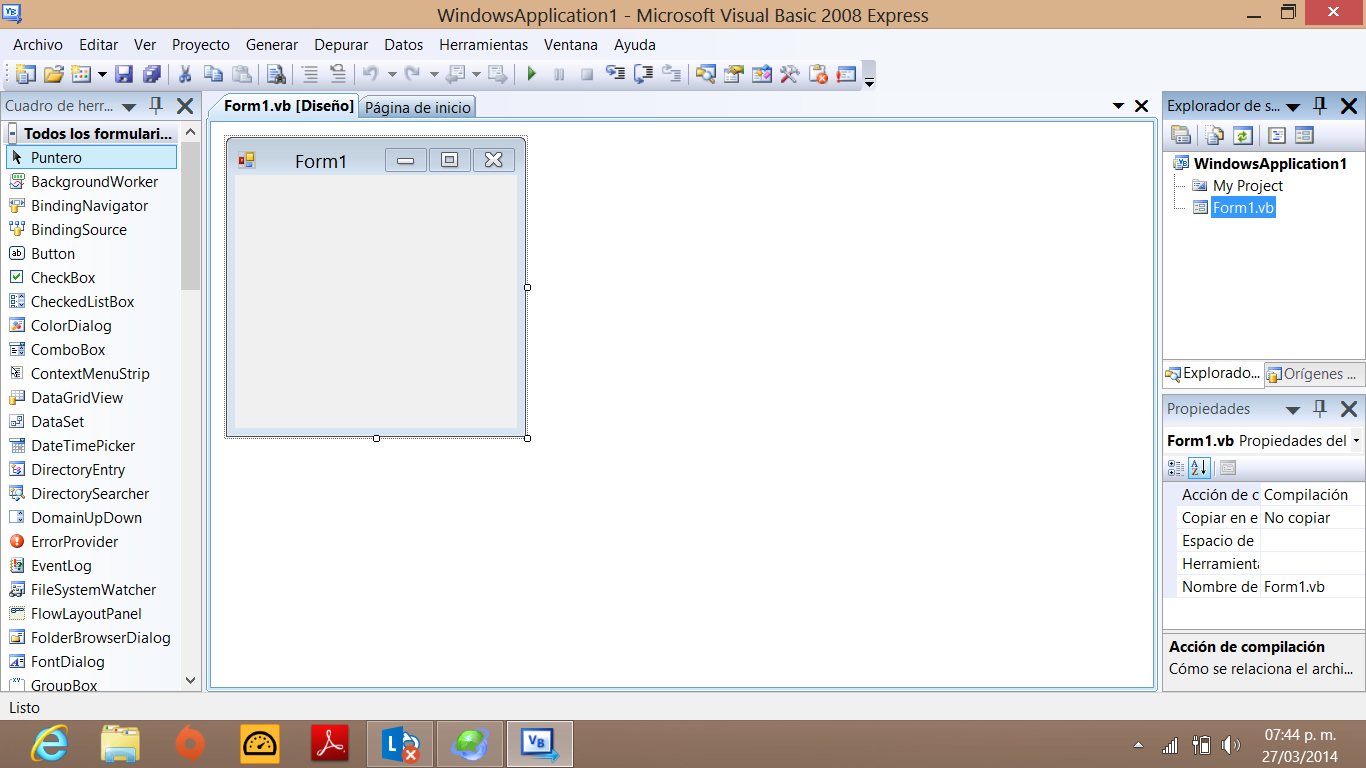The height and width of the screenshot is (768, 1366).
Task: Open the Undo dropdown arrow
Action: tap(392, 74)
